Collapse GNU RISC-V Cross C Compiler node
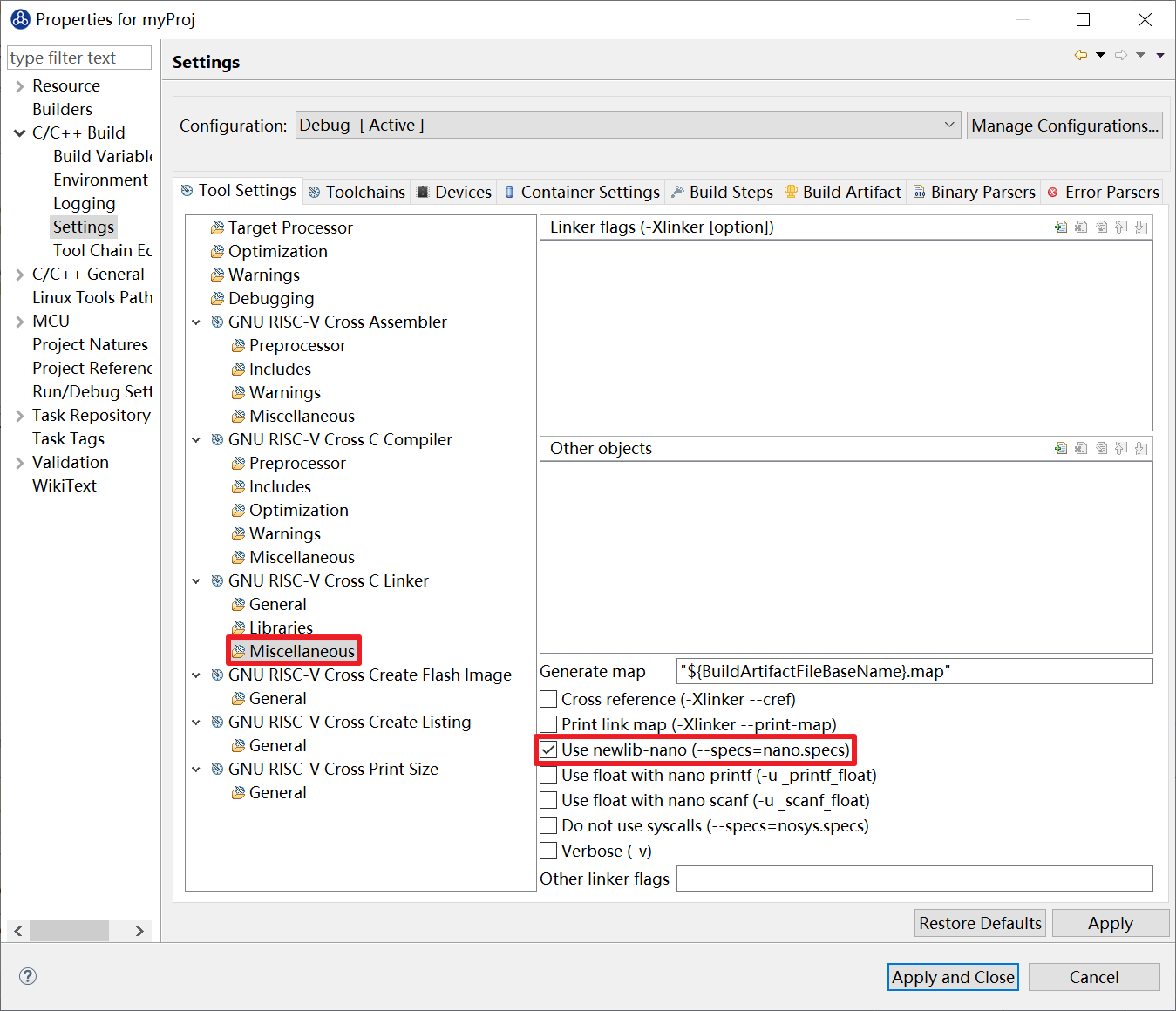1176x1011 pixels. [x=196, y=440]
